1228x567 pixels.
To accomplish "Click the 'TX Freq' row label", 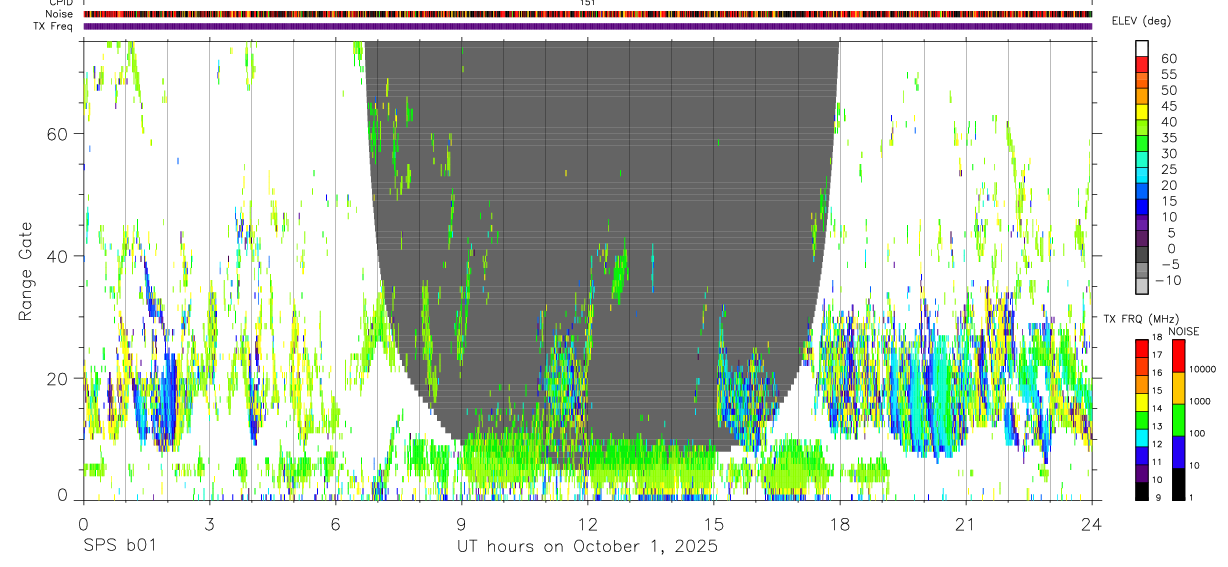I will 54,26.
